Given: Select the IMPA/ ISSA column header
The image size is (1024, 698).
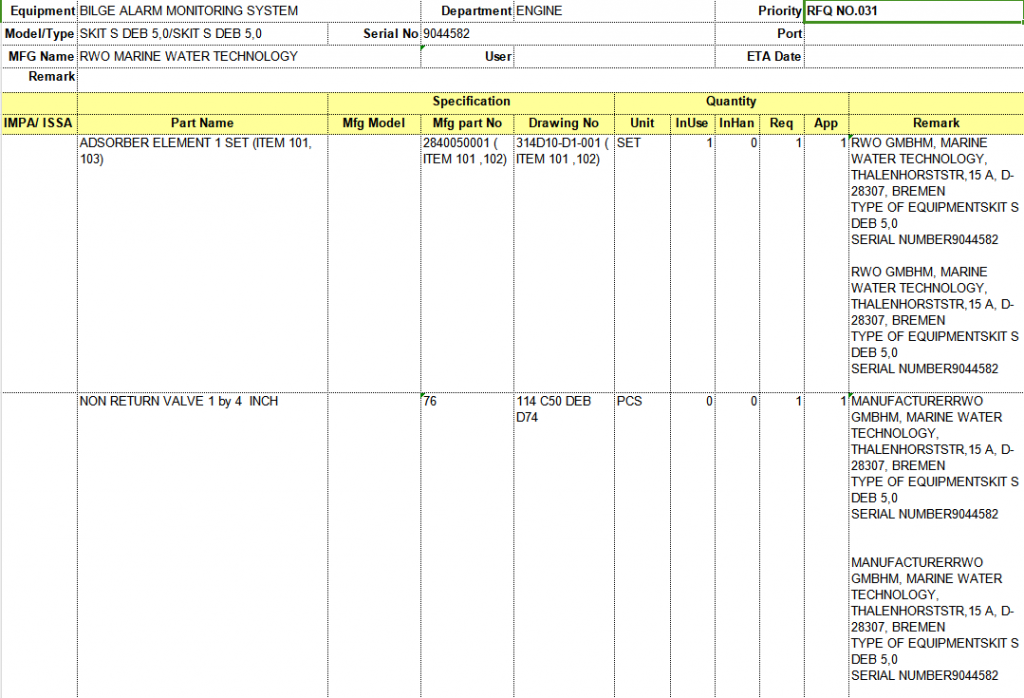Looking at the screenshot, I should [39, 123].
